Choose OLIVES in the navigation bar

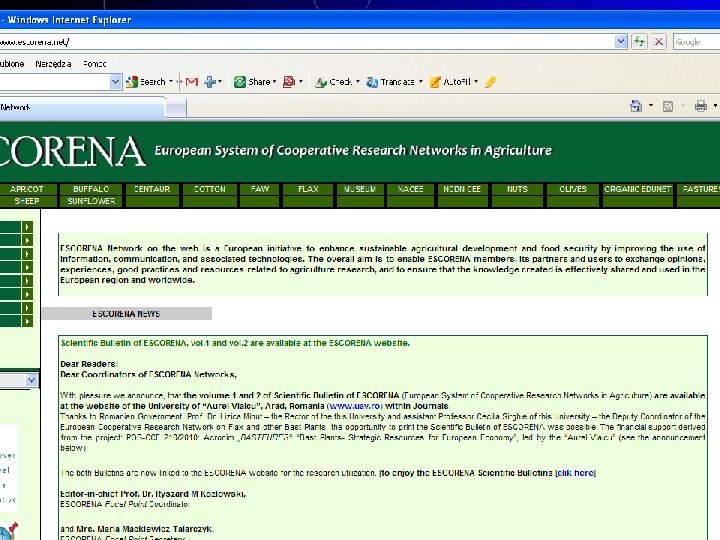(573, 189)
